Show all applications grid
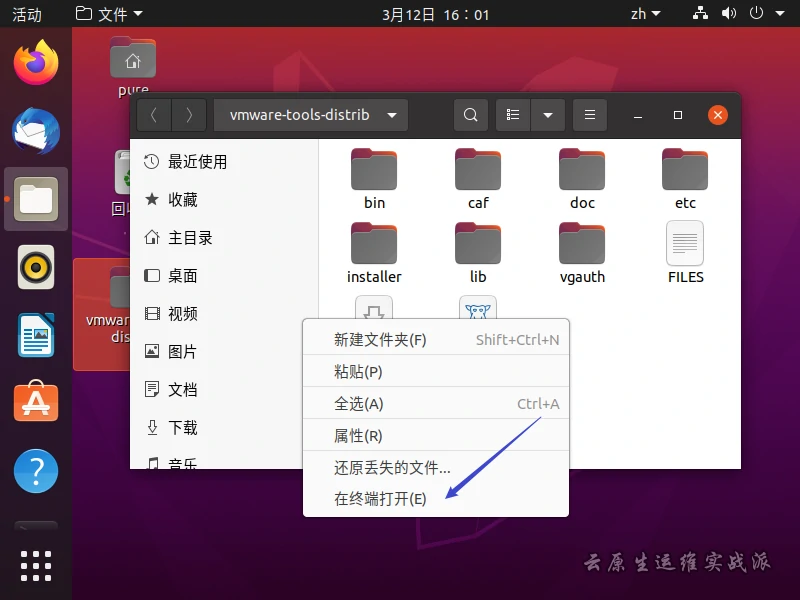The width and height of the screenshot is (800, 600). (36, 566)
